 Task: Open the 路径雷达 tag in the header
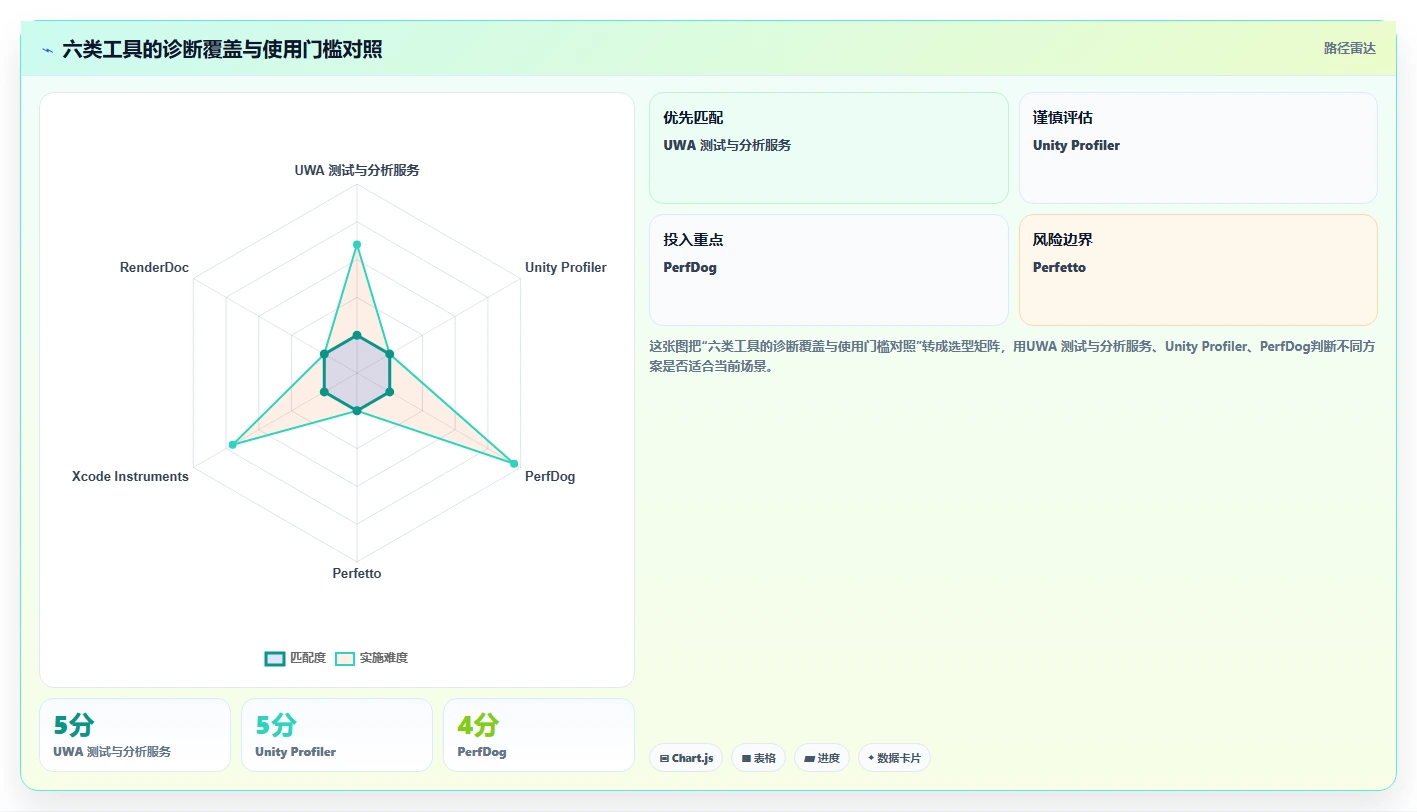pyautogui.click(x=1349, y=48)
